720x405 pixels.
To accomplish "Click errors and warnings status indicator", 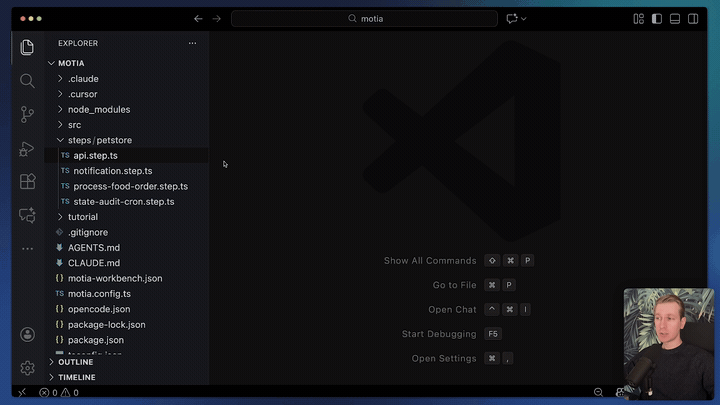I will coord(59,393).
